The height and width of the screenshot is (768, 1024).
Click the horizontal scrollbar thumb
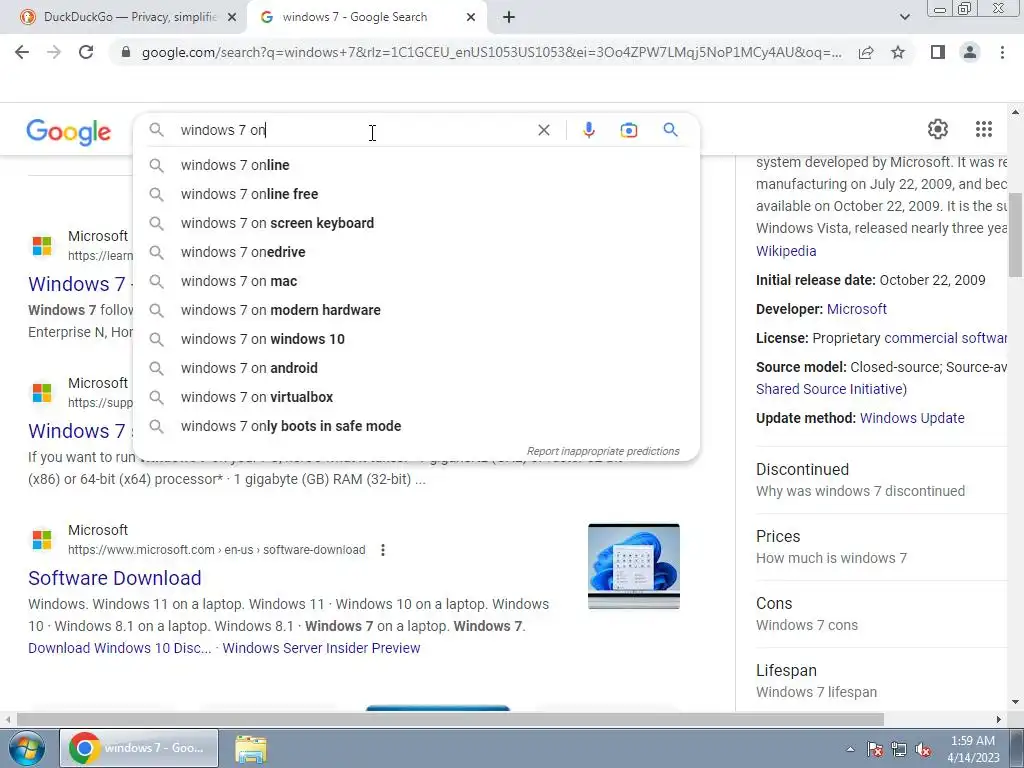pos(450,719)
